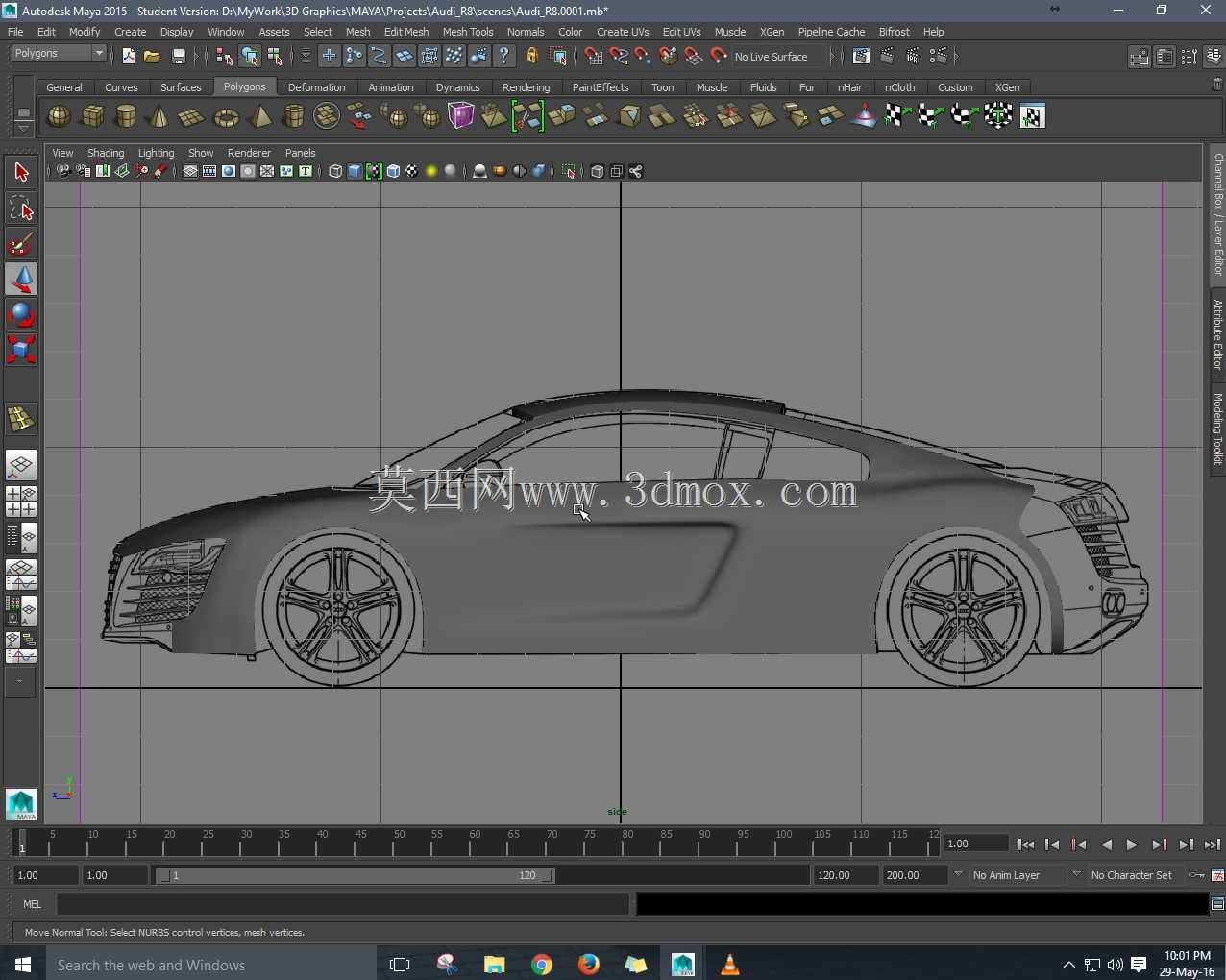Toggle wireframe display in viewport panel
Screen dimensions: 1226x980
coord(335,172)
